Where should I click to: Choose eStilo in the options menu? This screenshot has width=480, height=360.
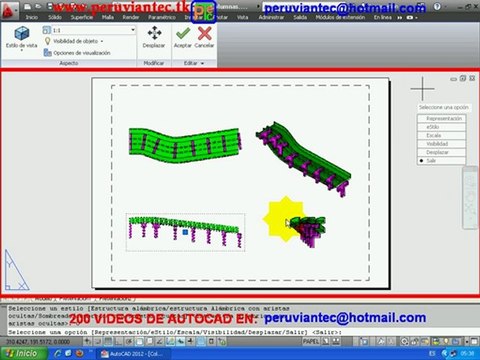pyautogui.click(x=441, y=127)
